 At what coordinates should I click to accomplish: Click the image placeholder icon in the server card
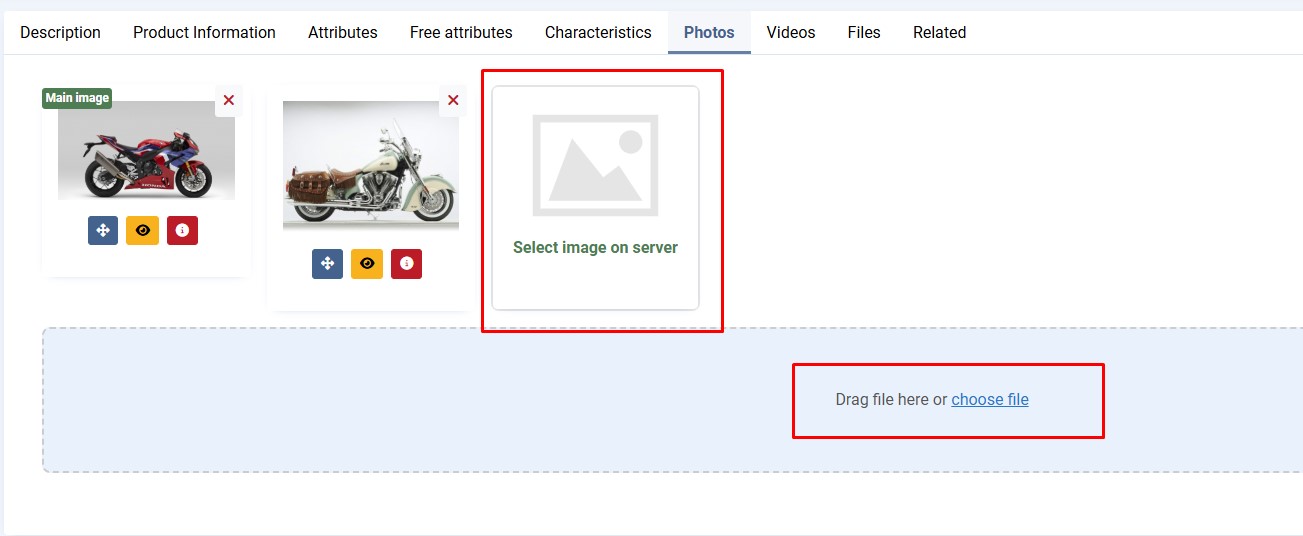click(x=595, y=165)
